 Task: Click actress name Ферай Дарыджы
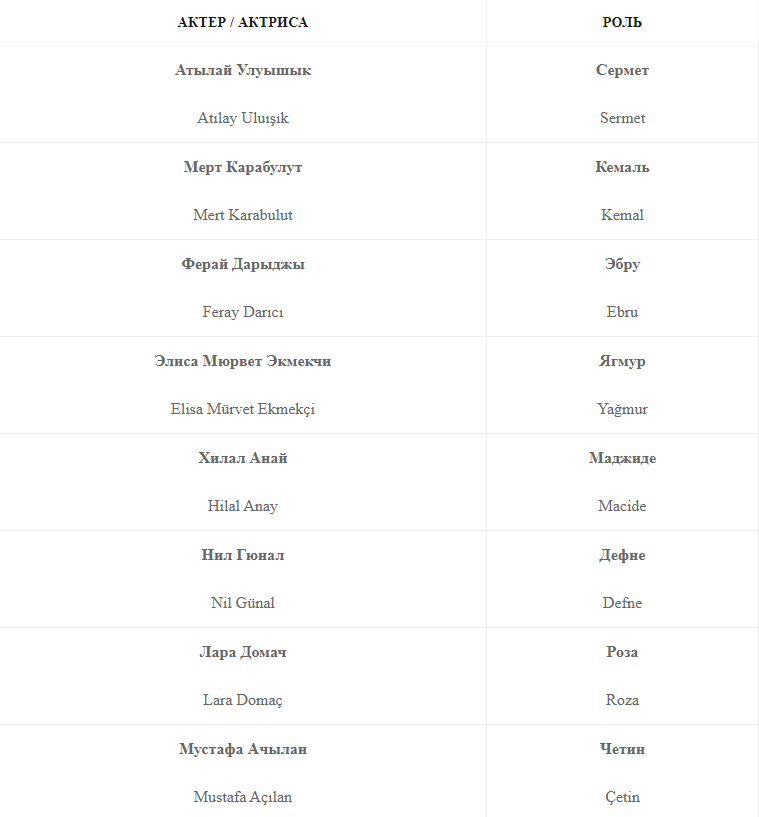243,264
